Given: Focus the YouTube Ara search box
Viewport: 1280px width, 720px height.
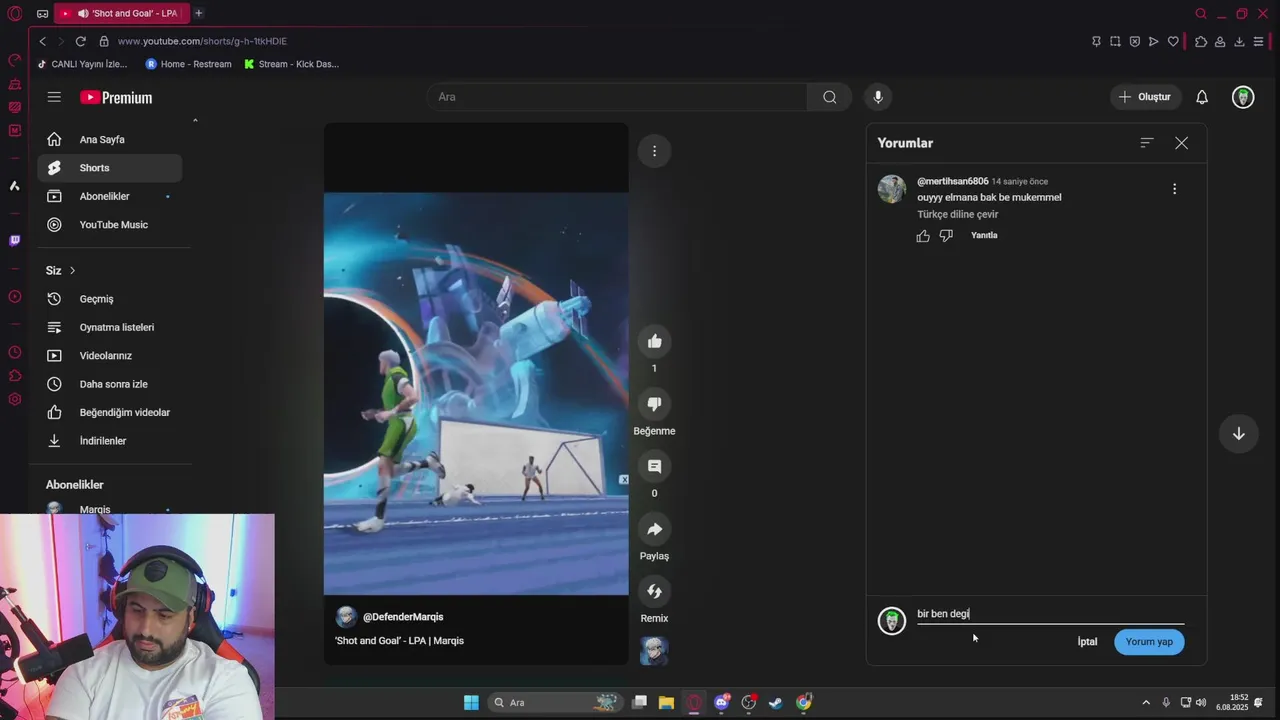Looking at the screenshot, I should pos(617,97).
